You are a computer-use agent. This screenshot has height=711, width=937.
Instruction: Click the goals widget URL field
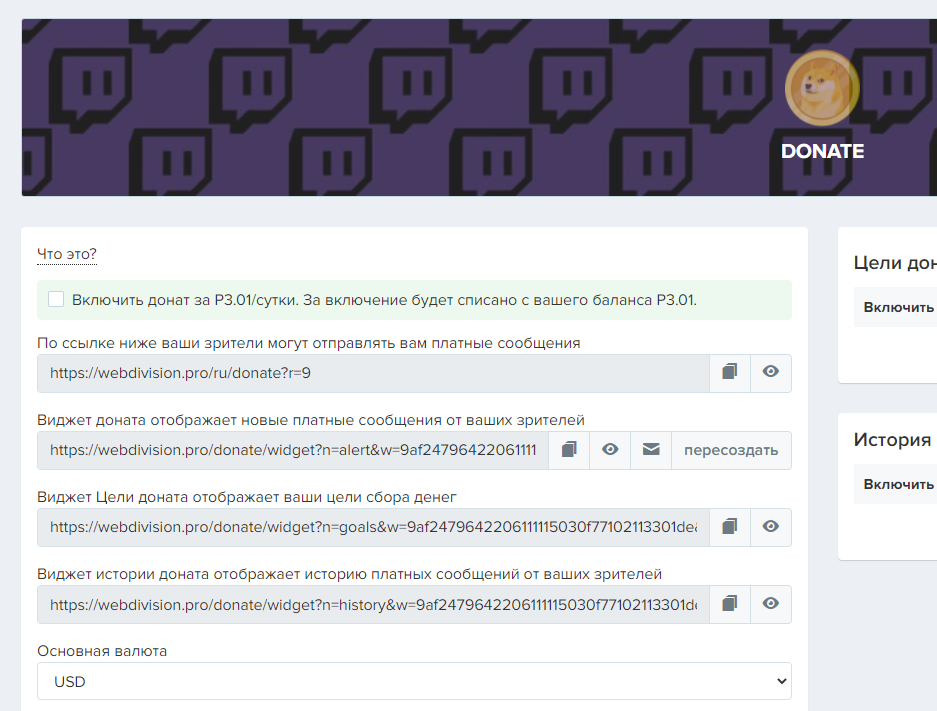[x=373, y=527]
